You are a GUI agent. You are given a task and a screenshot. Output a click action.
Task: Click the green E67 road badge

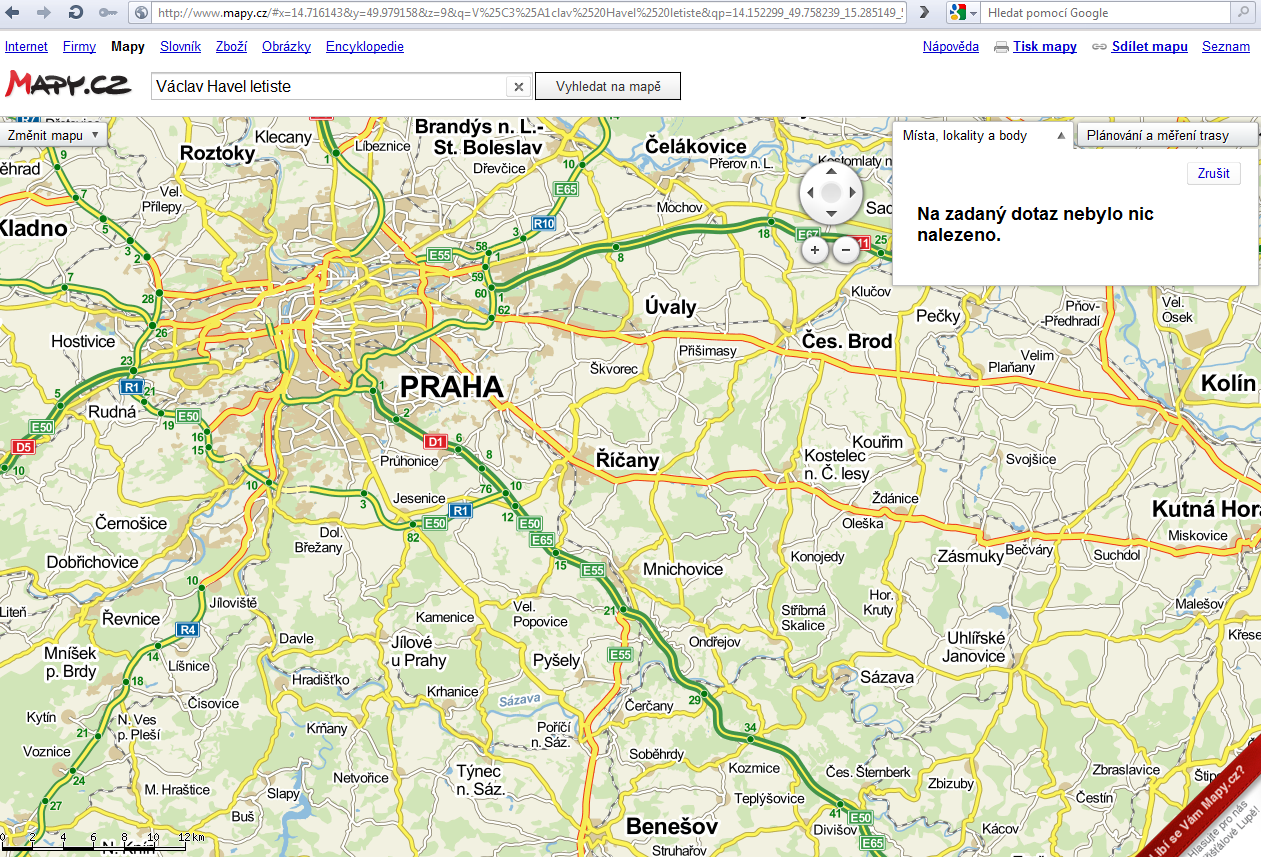[808, 235]
